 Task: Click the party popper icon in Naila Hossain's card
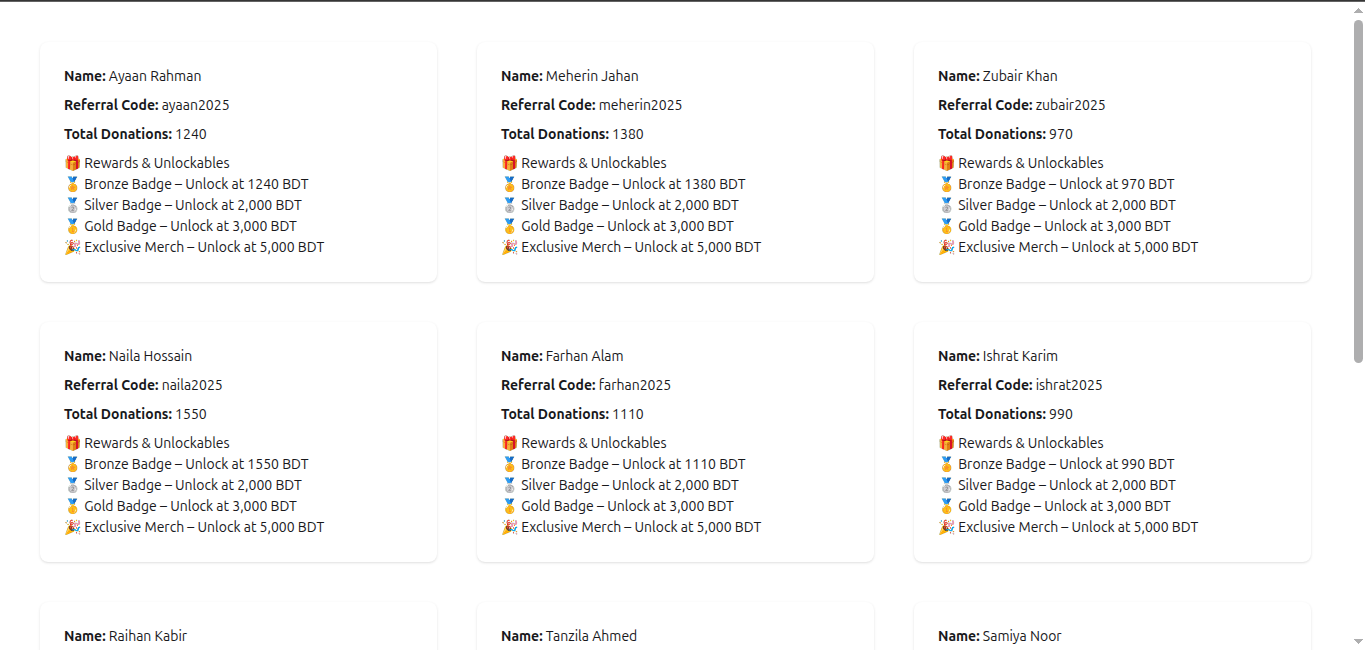(x=72, y=527)
